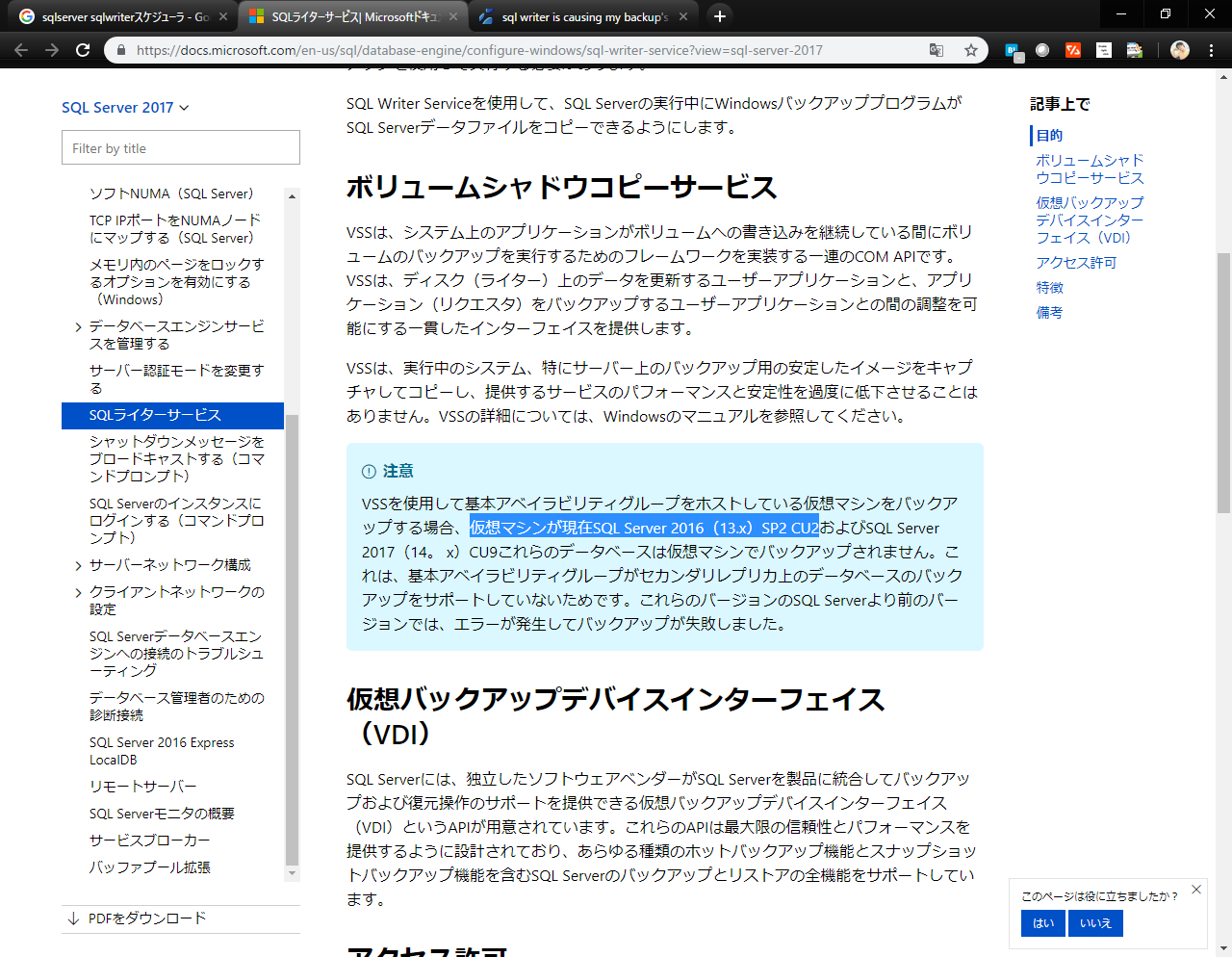The image size is (1232, 957).
Task: Open サービスブローカー article
Action: (x=149, y=841)
